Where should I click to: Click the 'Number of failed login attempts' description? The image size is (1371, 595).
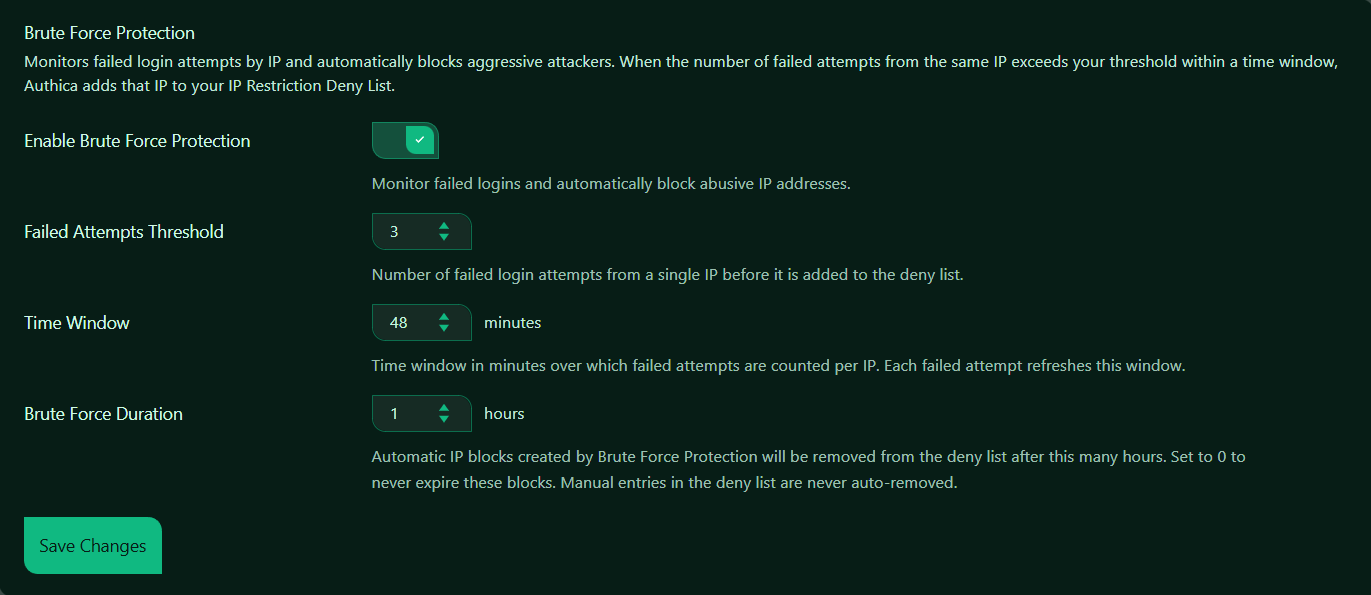(x=667, y=275)
